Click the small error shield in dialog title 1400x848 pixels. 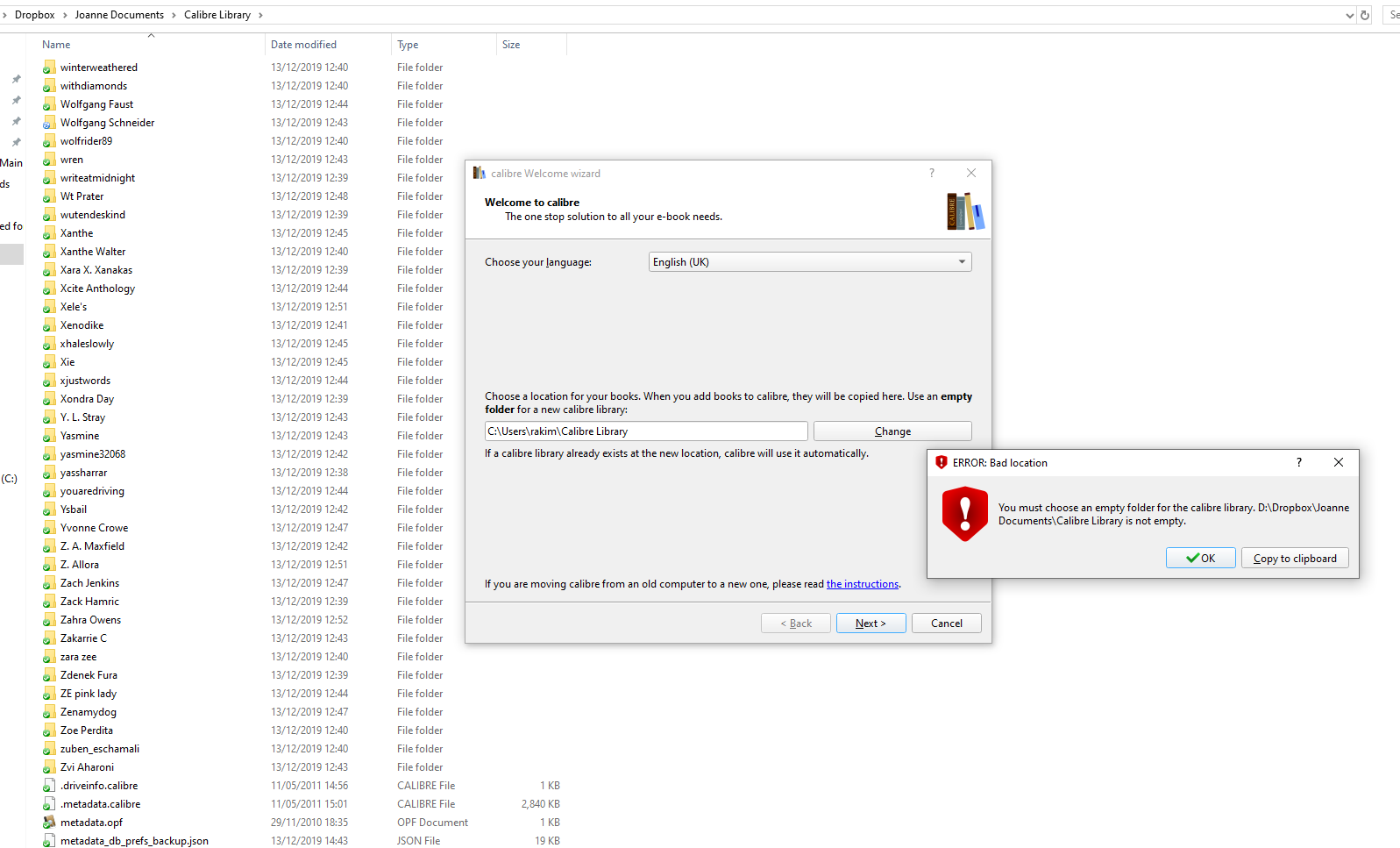pyautogui.click(x=942, y=462)
